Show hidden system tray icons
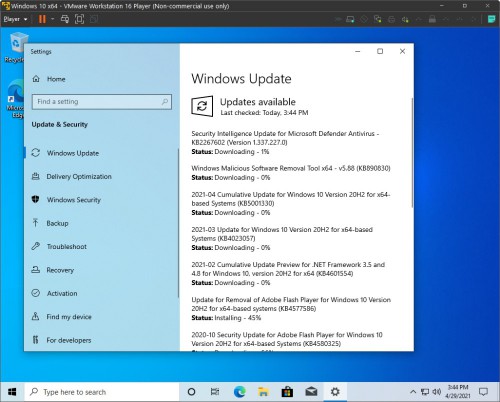The height and width of the screenshot is (402, 500). (x=413, y=392)
